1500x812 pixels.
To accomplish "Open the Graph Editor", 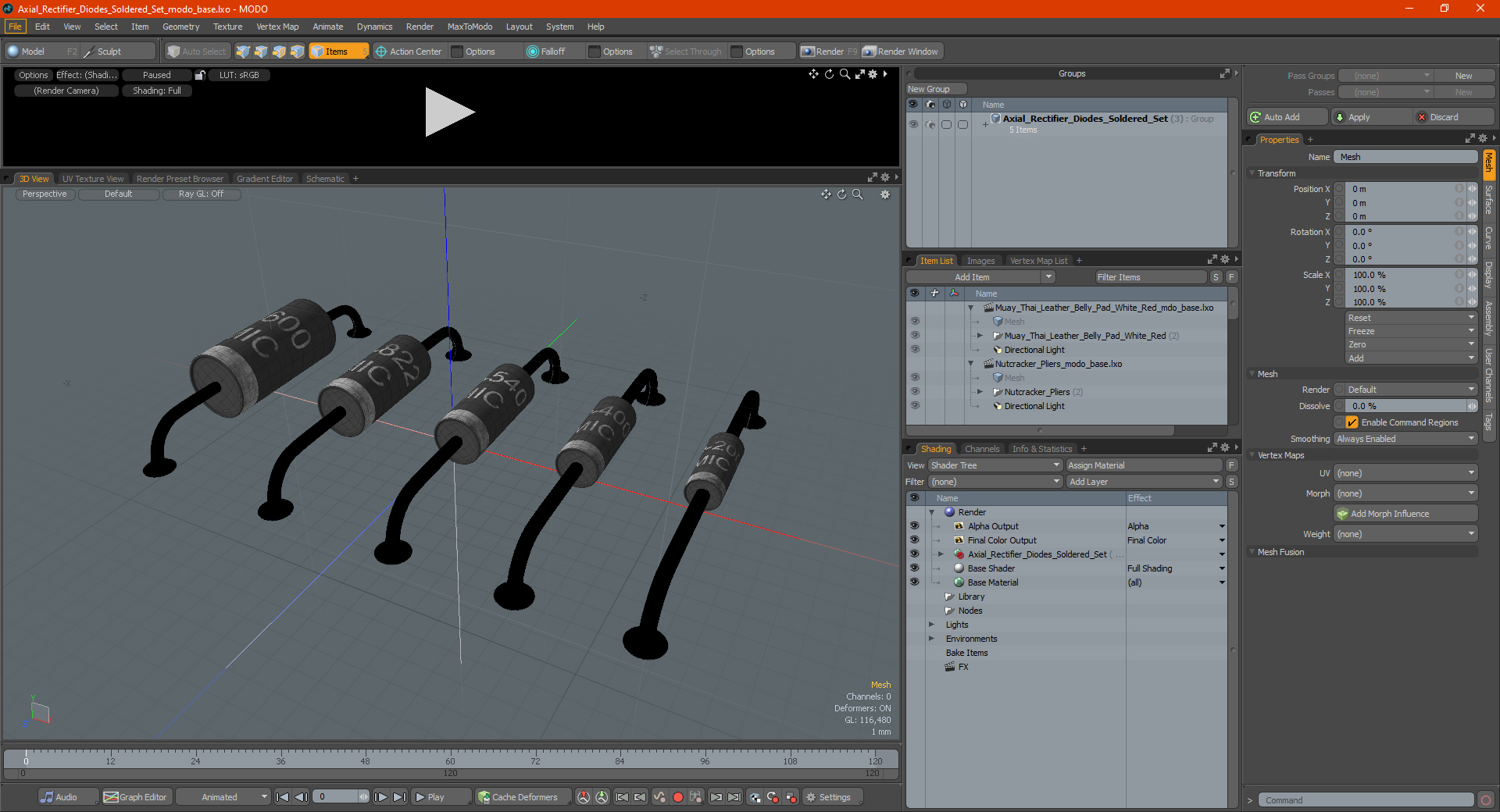I will [136, 797].
